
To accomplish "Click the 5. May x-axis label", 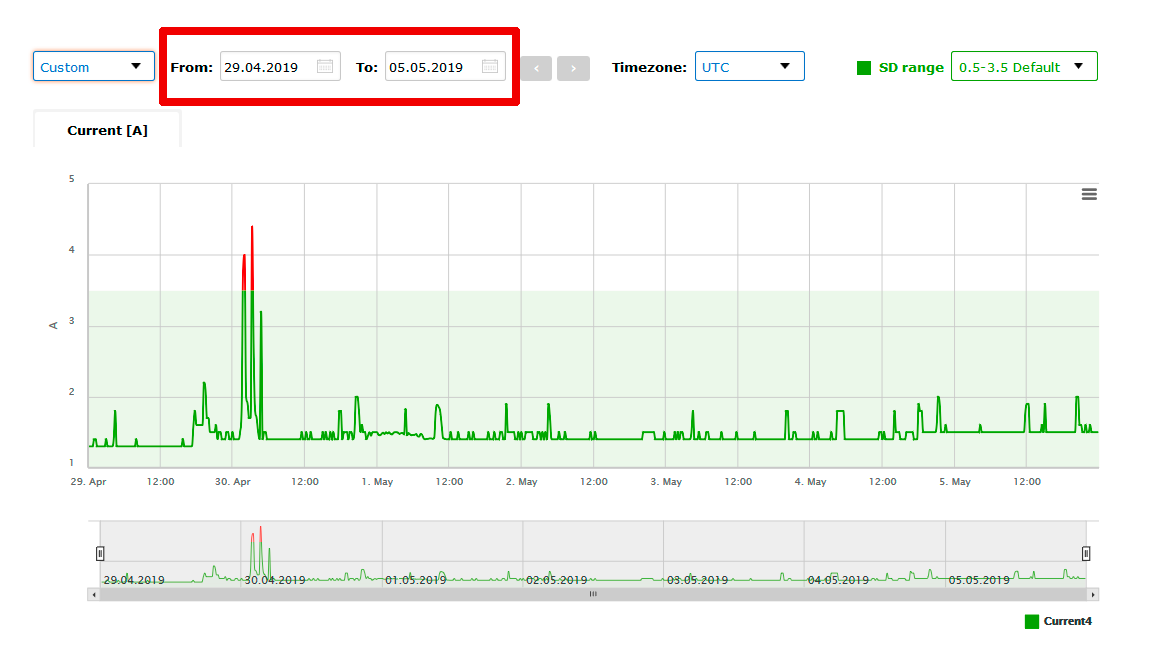I will pos(955,482).
